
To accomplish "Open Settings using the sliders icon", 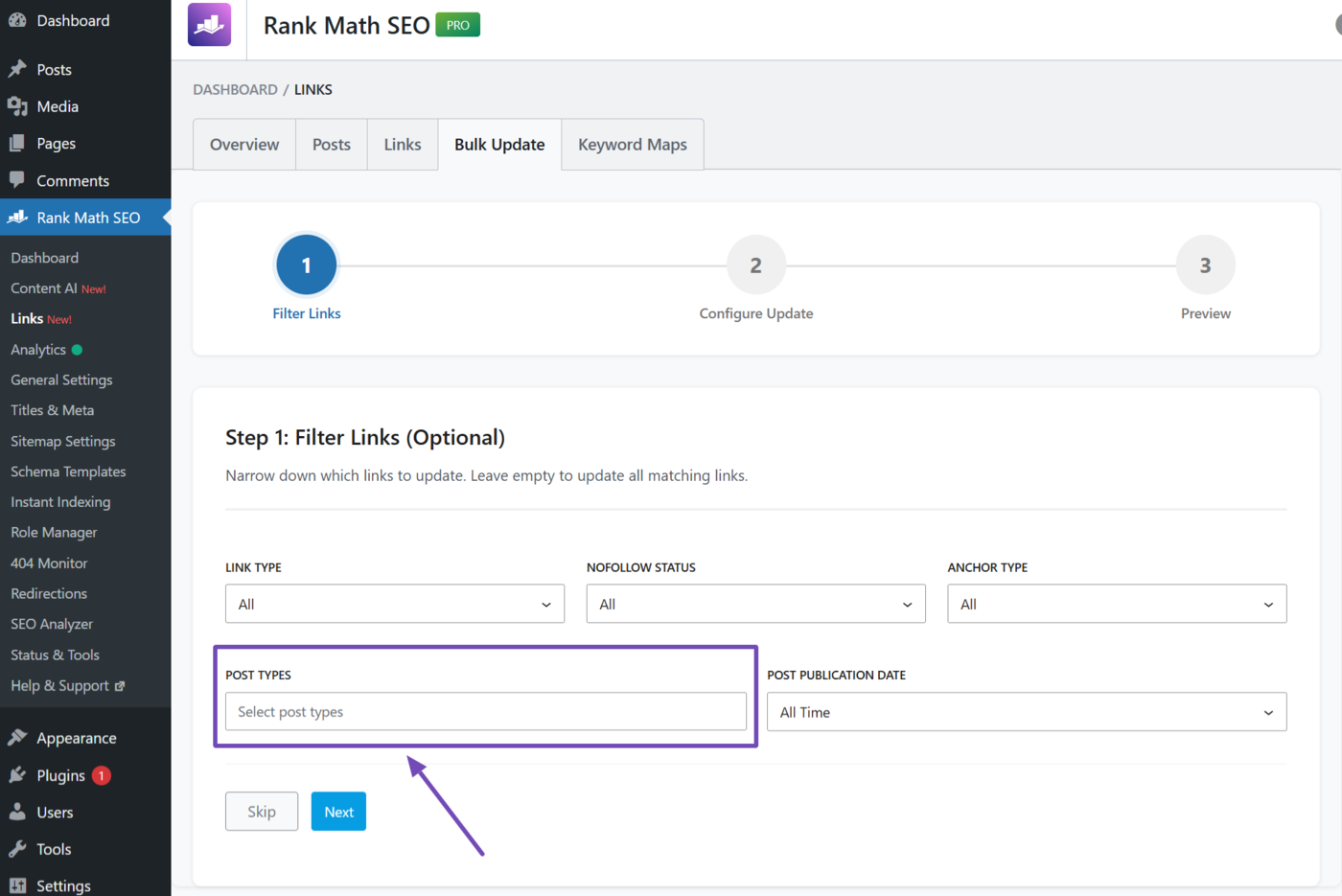I will coord(19,884).
